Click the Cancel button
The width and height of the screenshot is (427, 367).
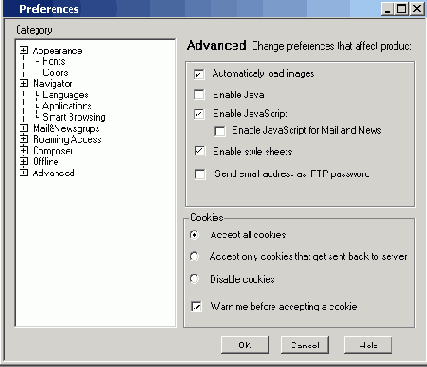coord(305,345)
